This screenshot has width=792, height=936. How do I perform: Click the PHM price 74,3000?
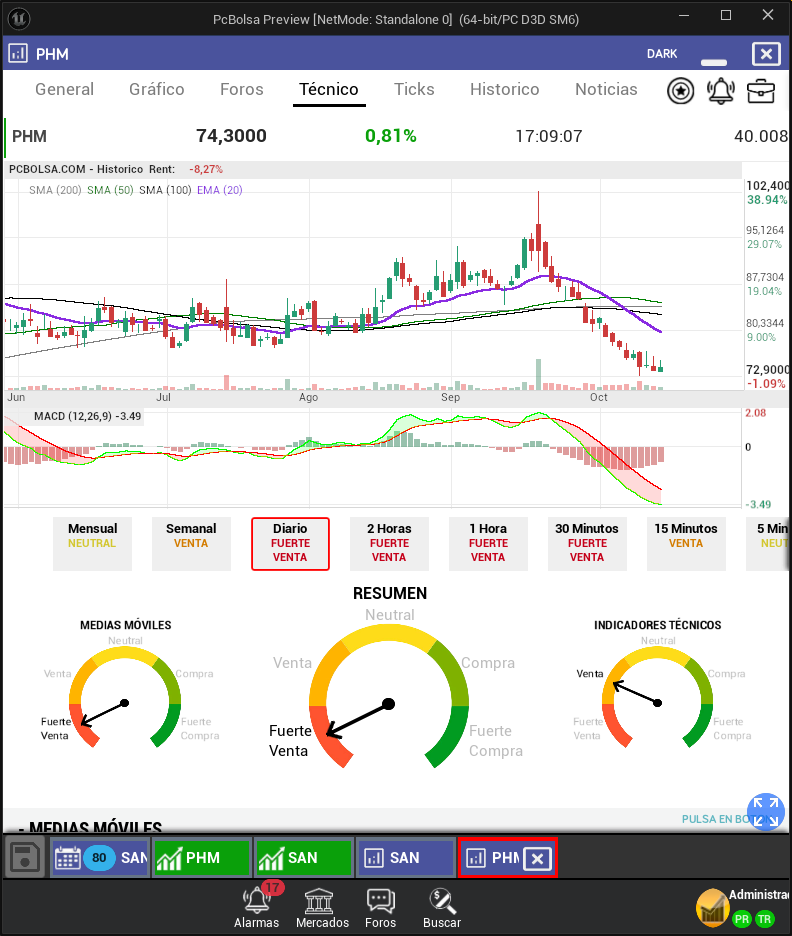tap(232, 136)
